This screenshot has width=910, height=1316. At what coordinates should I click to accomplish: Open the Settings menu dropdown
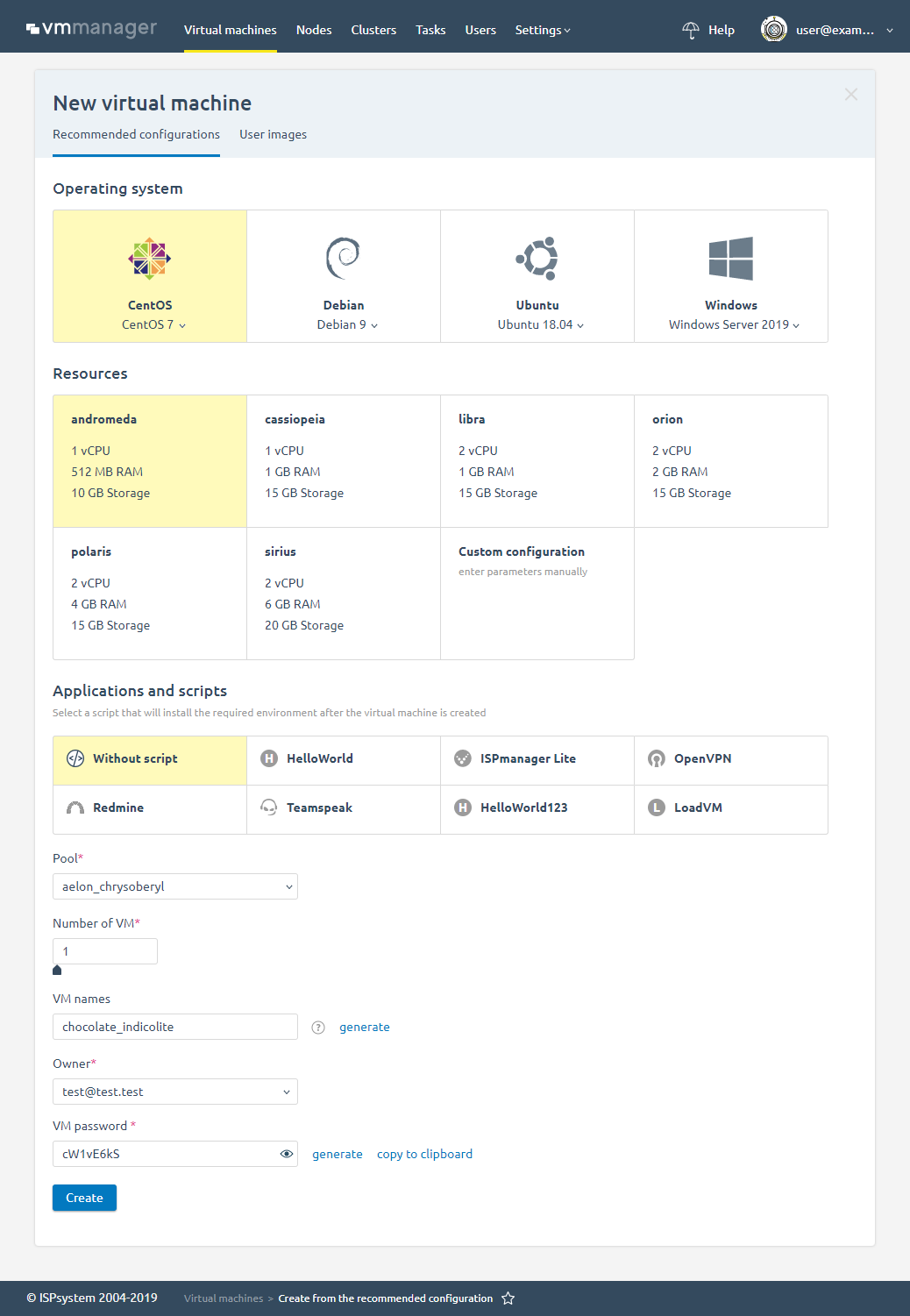click(x=543, y=30)
